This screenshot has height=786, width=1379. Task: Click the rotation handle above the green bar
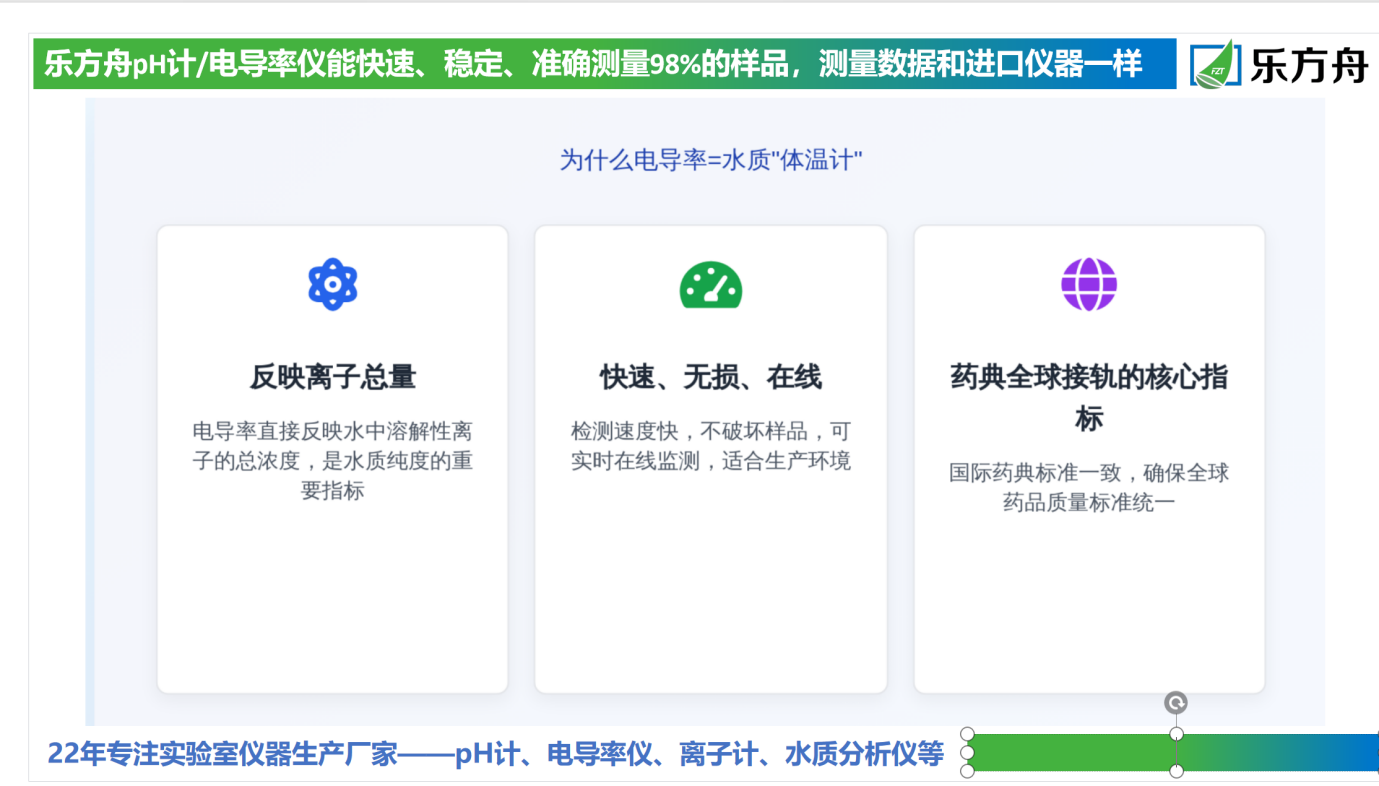[x=1176, y=703]
